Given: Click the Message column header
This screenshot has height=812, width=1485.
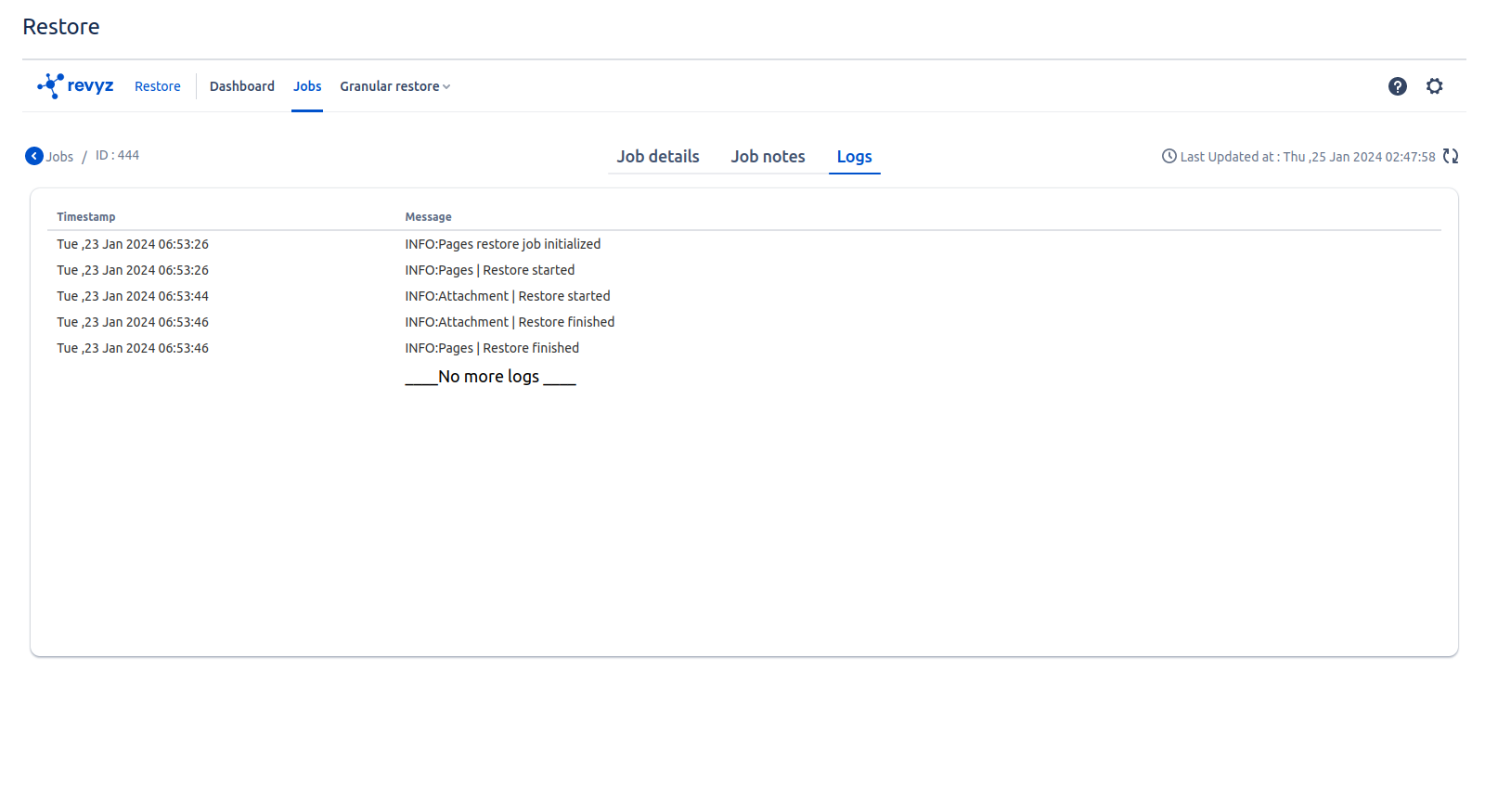Looking at the screenshot, I should pyautogui.click(x=428, y=217).
